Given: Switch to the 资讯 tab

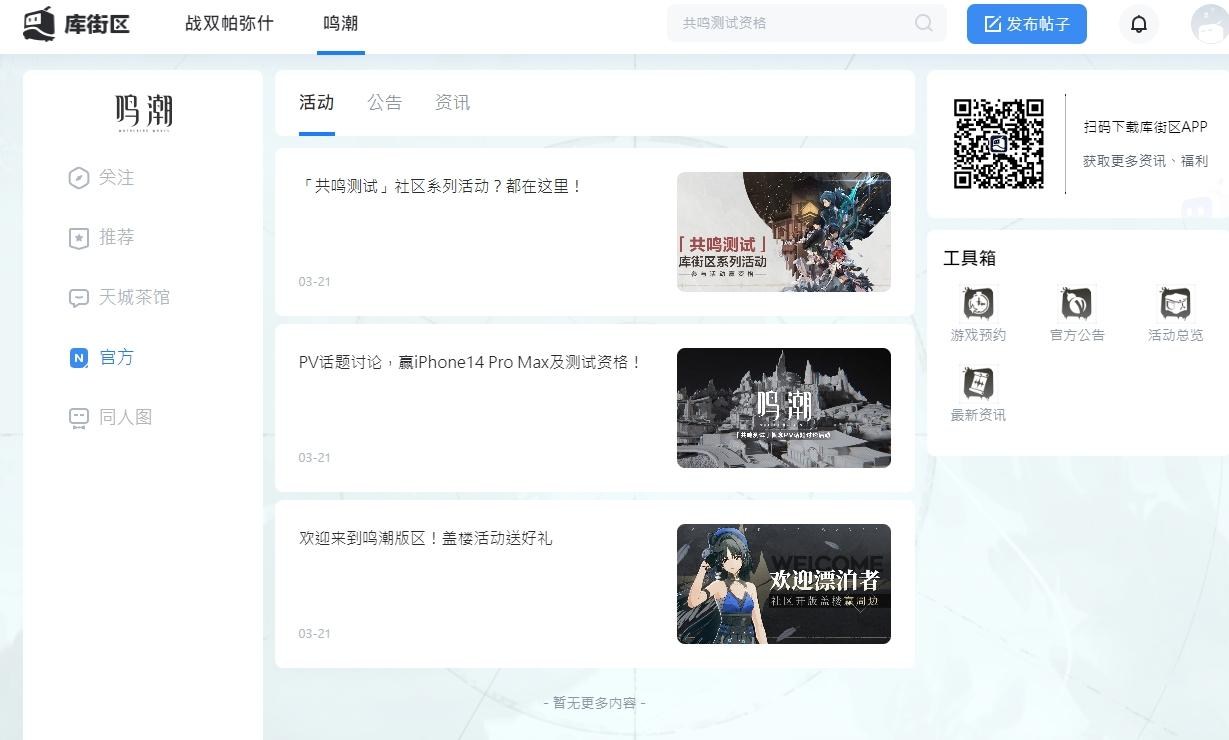Looking at the screenshot, I should pyautogui.click(x=452, y=102).
